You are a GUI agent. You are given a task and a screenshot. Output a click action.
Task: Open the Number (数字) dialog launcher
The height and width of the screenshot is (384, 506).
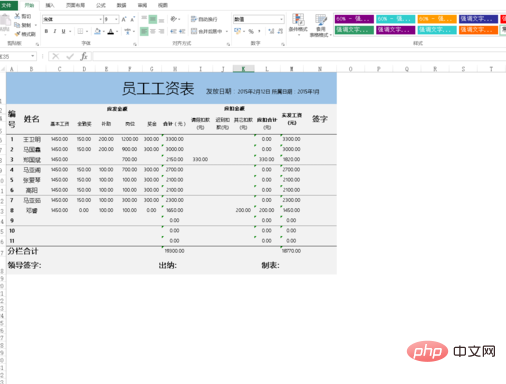[x=283, y=44]
